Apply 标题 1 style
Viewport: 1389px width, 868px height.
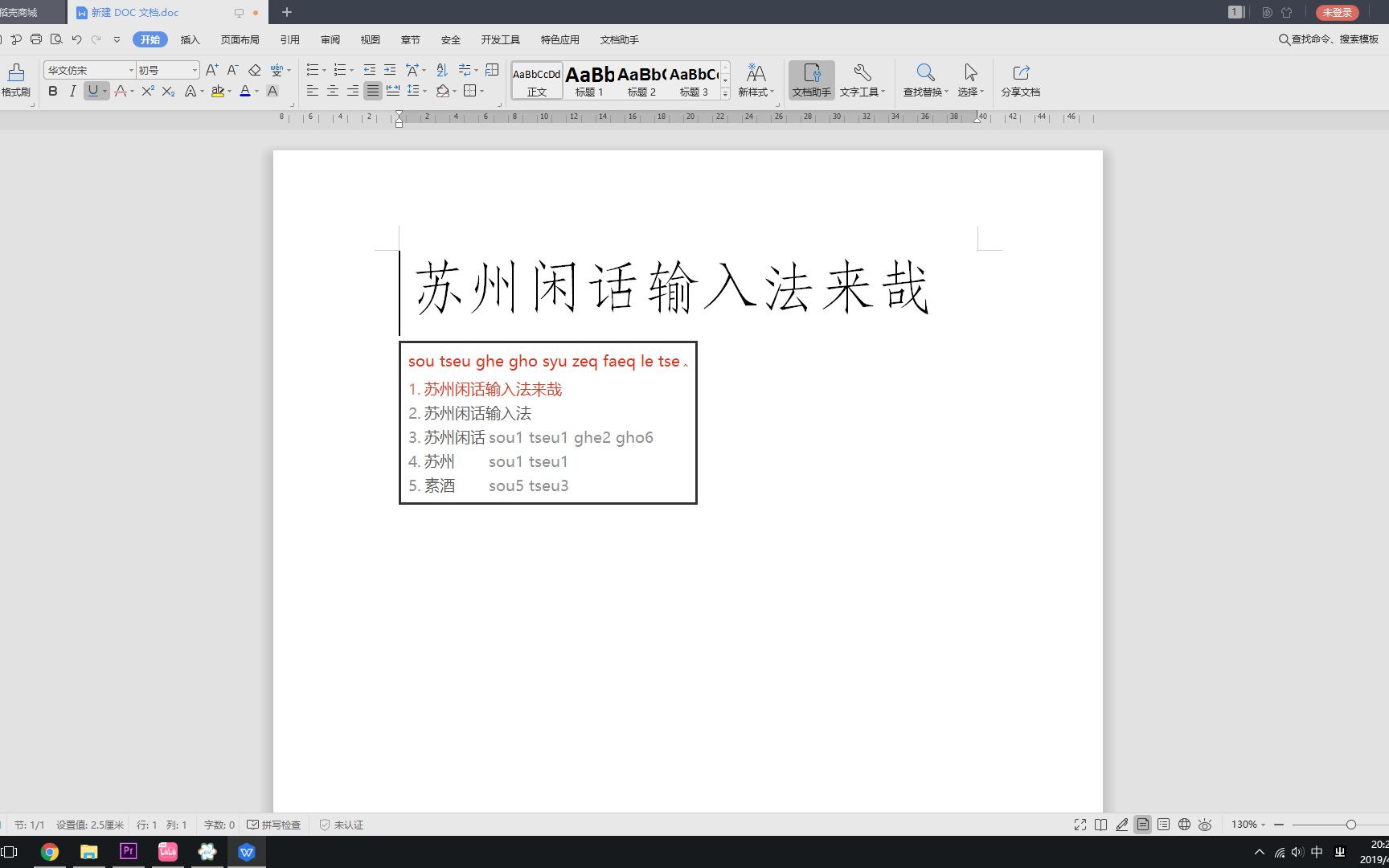[589, 80]
